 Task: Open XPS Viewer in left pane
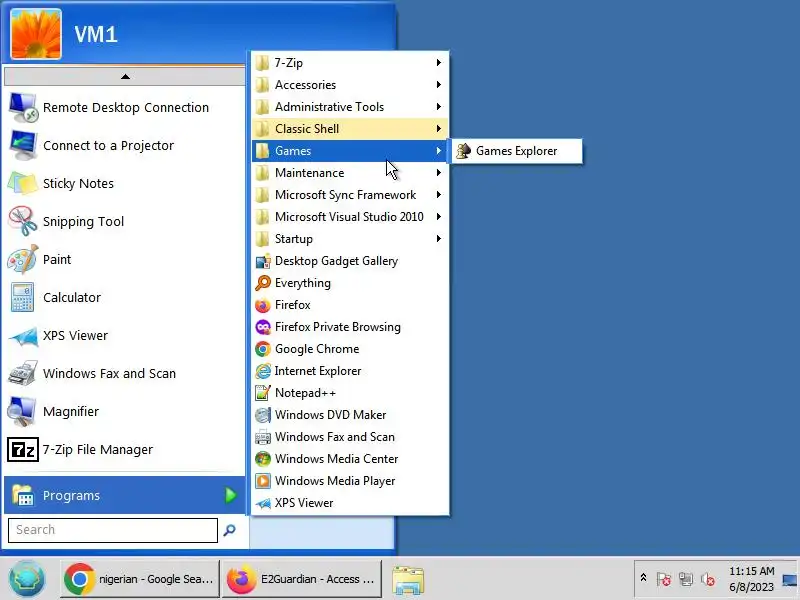[125, 336]
